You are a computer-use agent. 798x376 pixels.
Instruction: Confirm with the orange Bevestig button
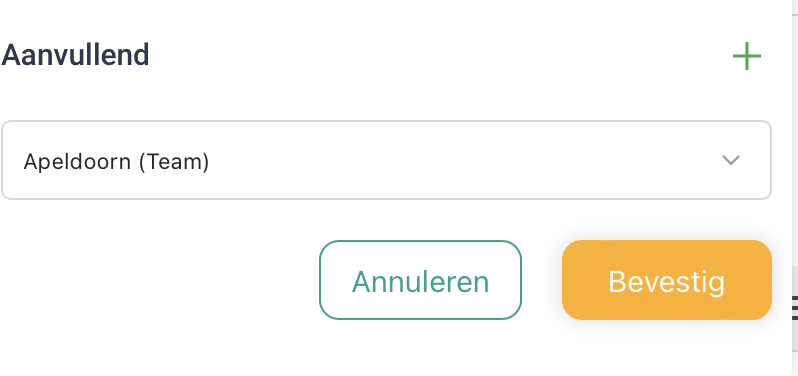tap(667, 280)
